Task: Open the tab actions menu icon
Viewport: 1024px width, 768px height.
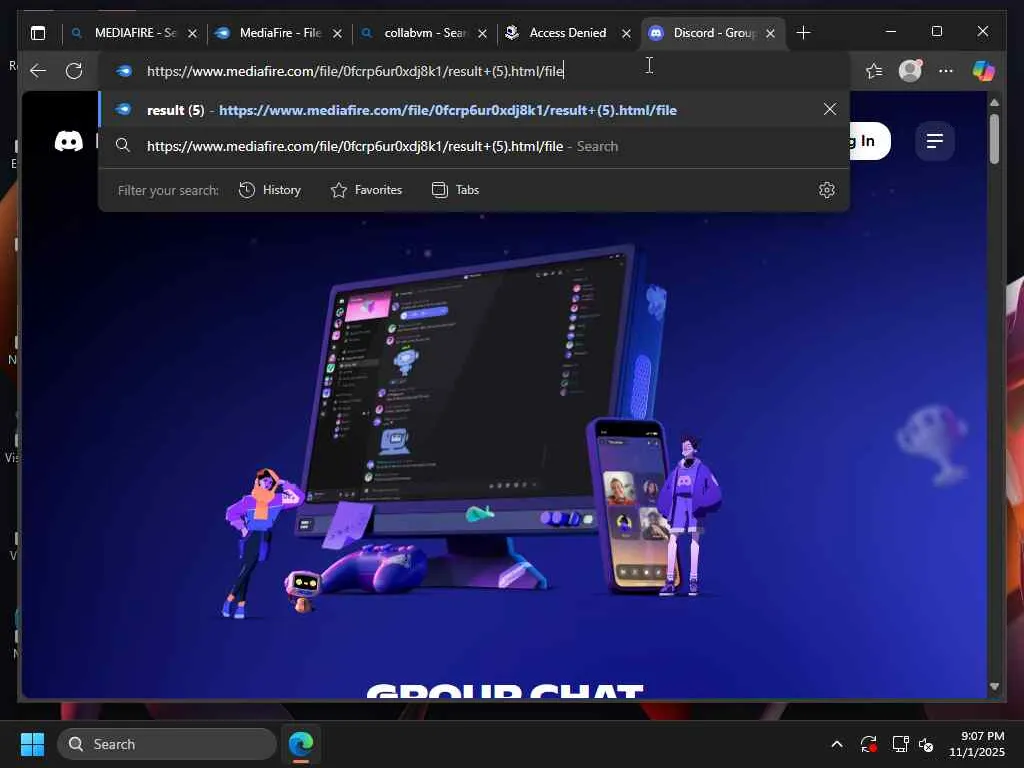Action: 38,33
